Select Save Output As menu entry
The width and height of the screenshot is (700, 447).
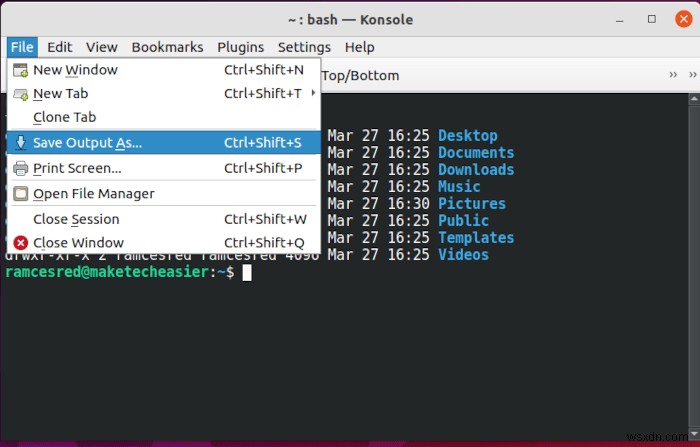(x=164, y=142)
